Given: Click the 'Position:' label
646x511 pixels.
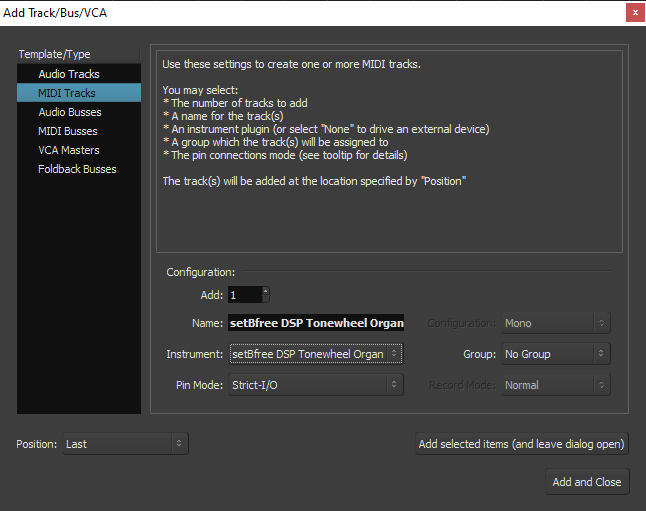Looking at the screenshot, I should click(37, 444).
